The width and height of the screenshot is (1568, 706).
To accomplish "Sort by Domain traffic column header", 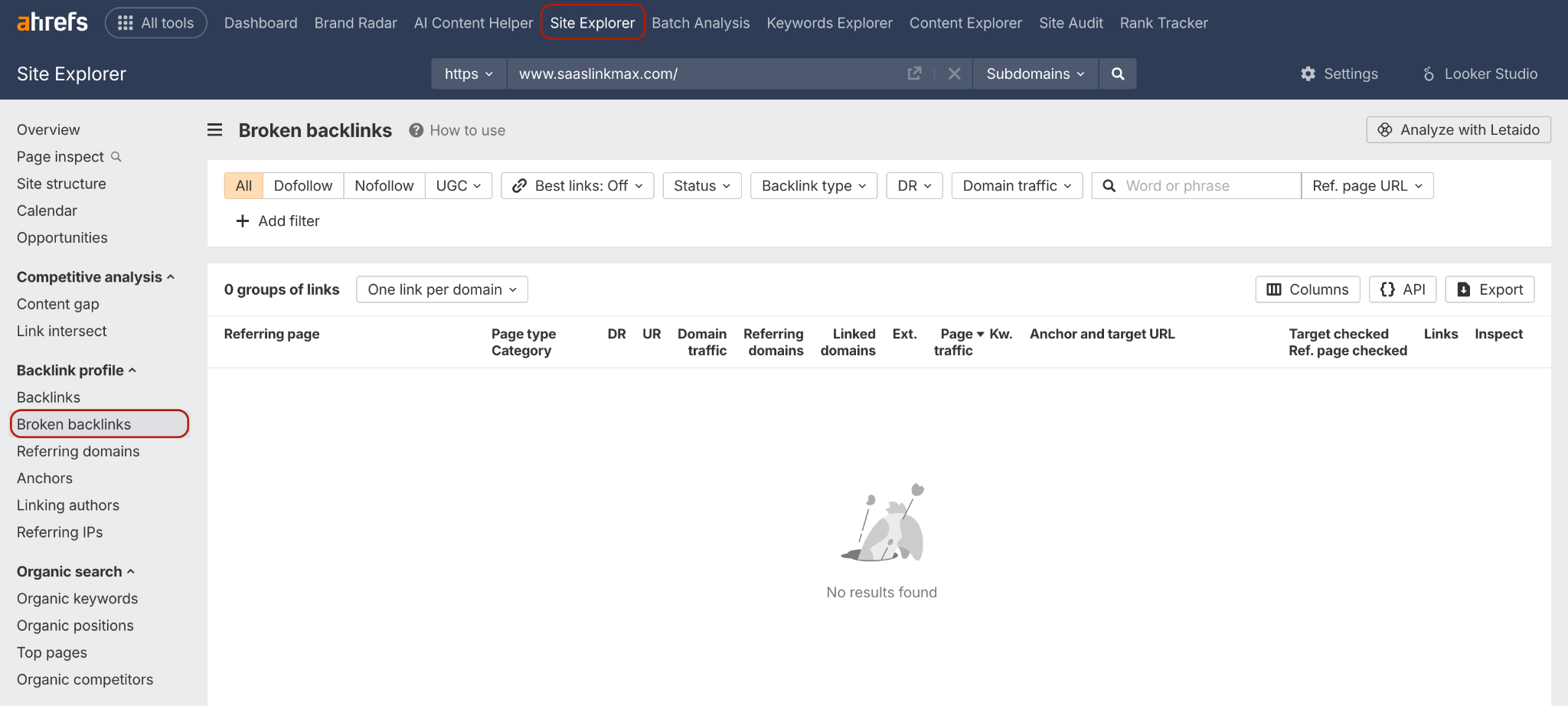I will [702, 342].
